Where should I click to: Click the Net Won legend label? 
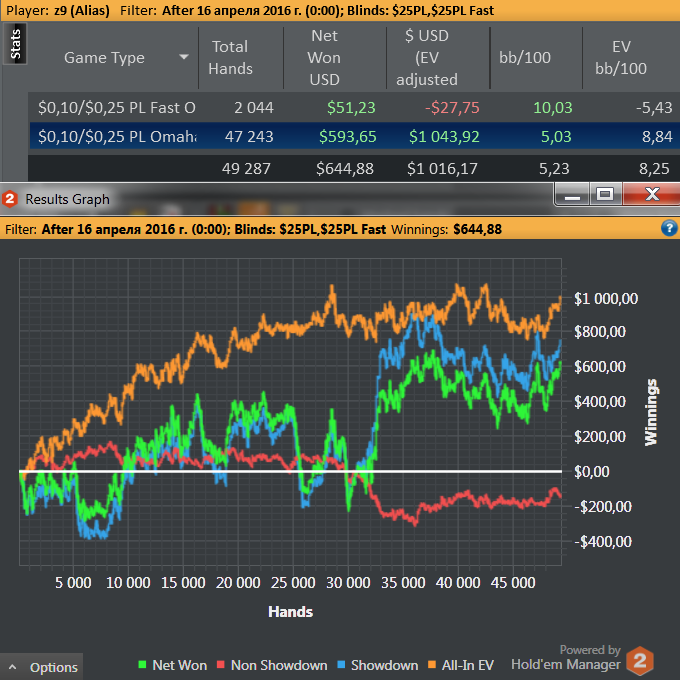[180, 665]
